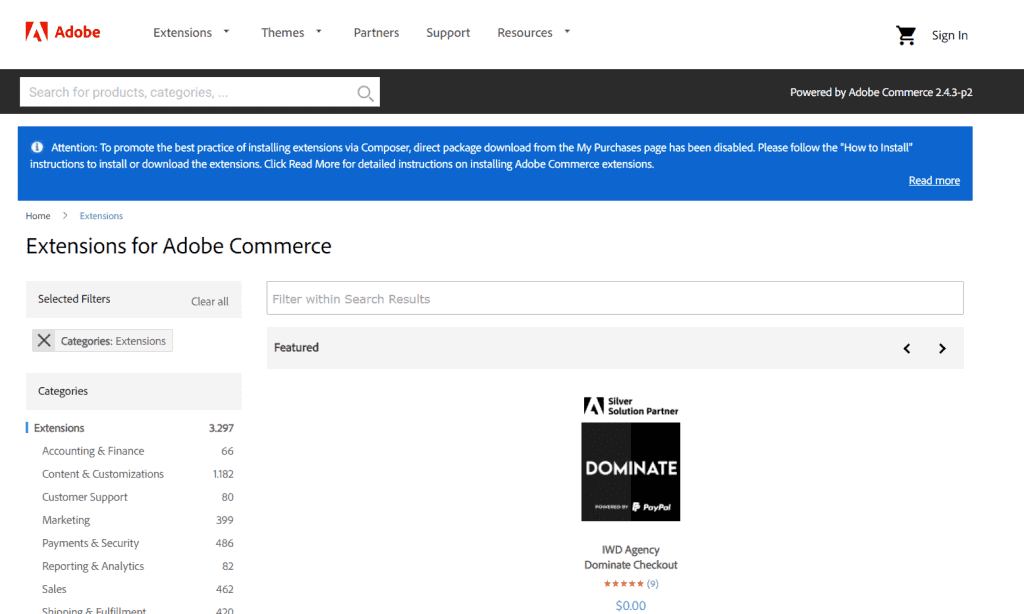
Task: Go to next featured item
Action: point(942,349)
